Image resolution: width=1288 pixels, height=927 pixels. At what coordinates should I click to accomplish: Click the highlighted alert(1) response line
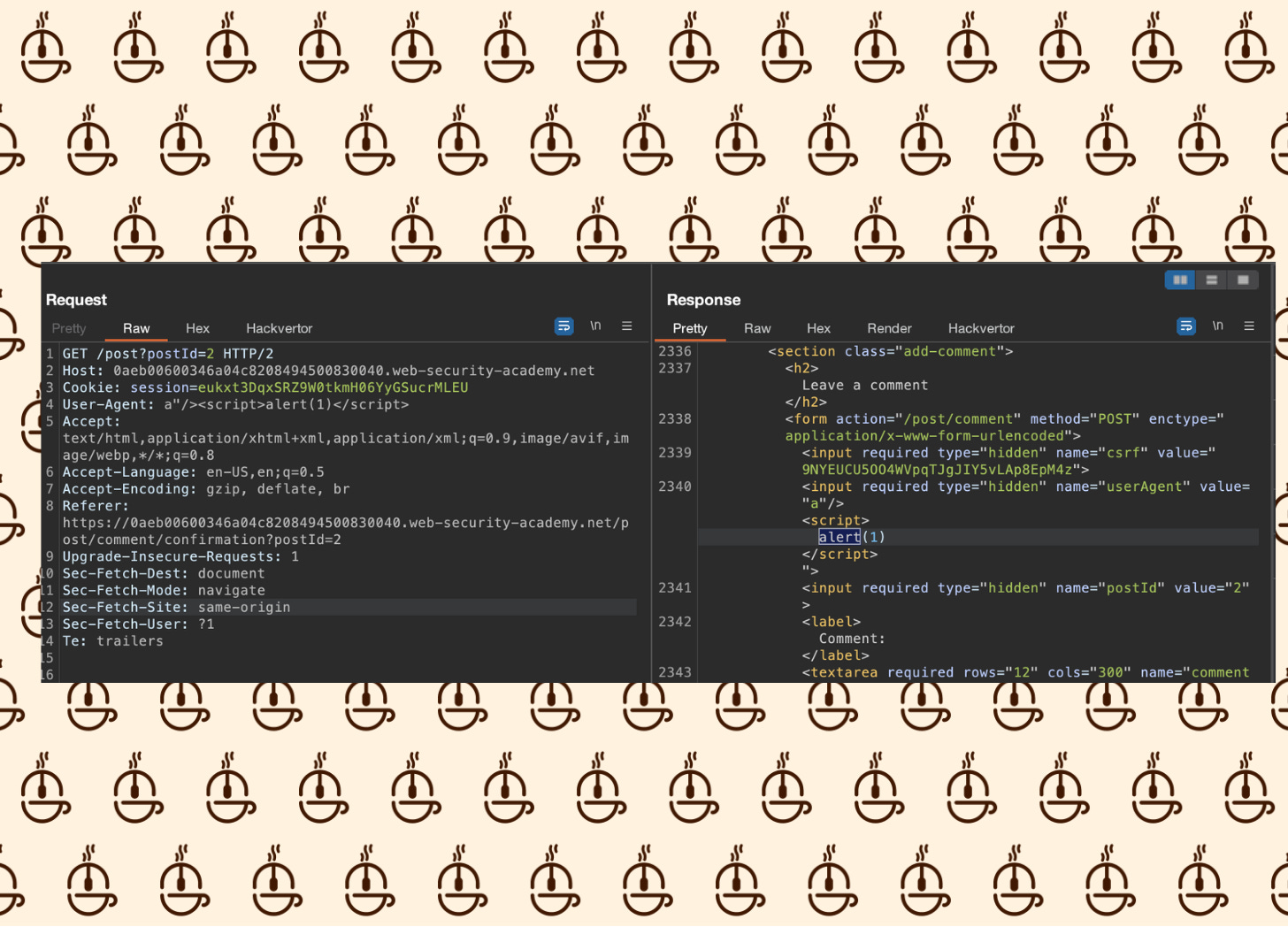(x=851, y=537)
